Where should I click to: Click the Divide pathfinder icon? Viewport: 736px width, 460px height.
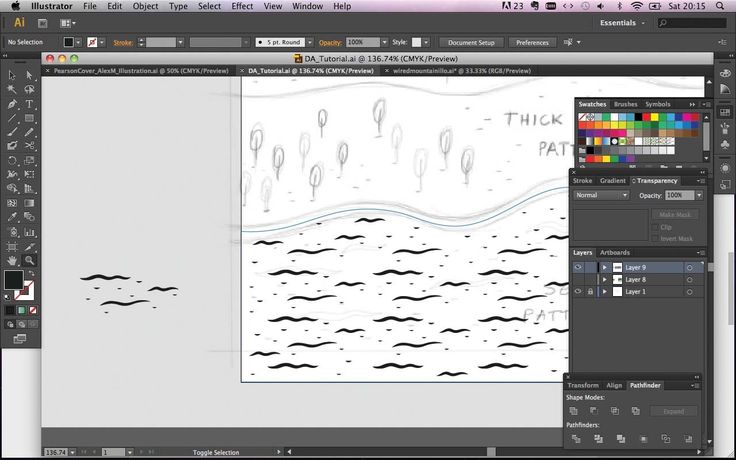(x=576, y=439)
